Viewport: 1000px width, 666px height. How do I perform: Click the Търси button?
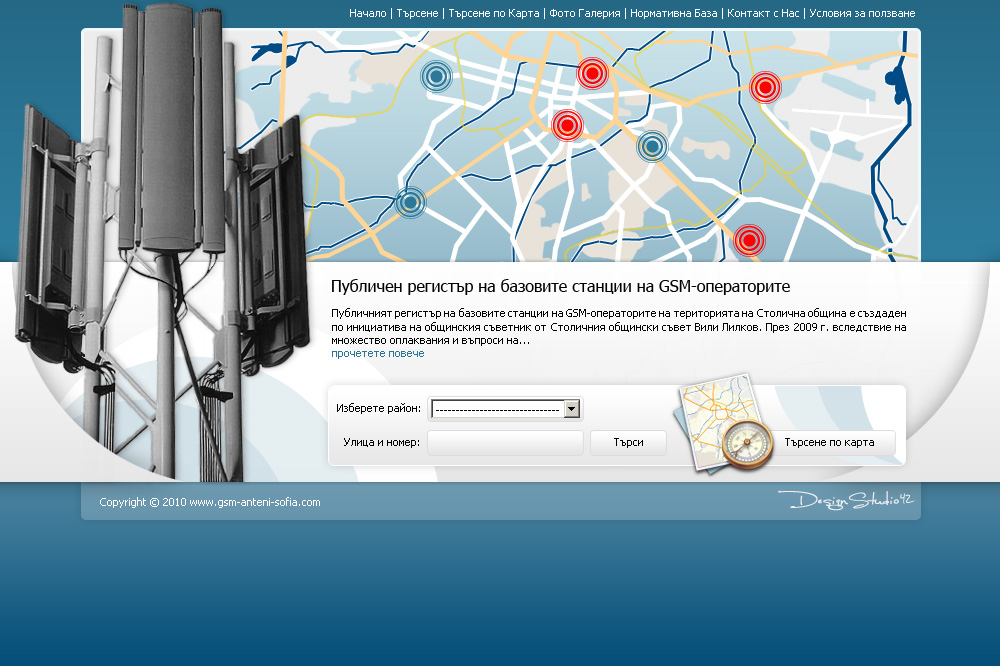point(628,443)
